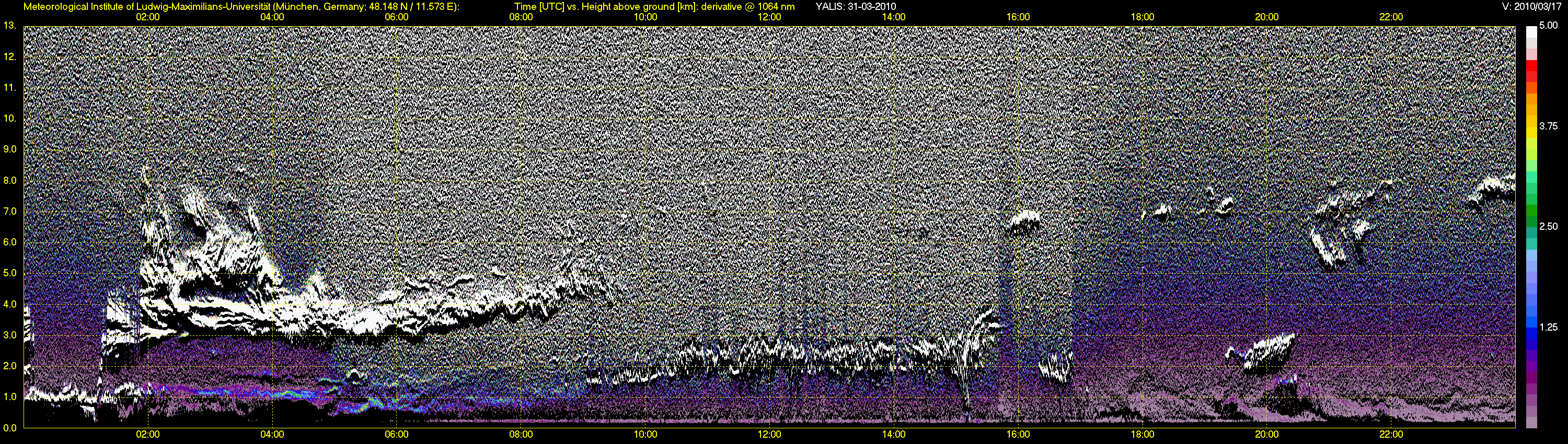
Task: Click the 08:00 label on the bottom time axis
Action: point(521,434)
